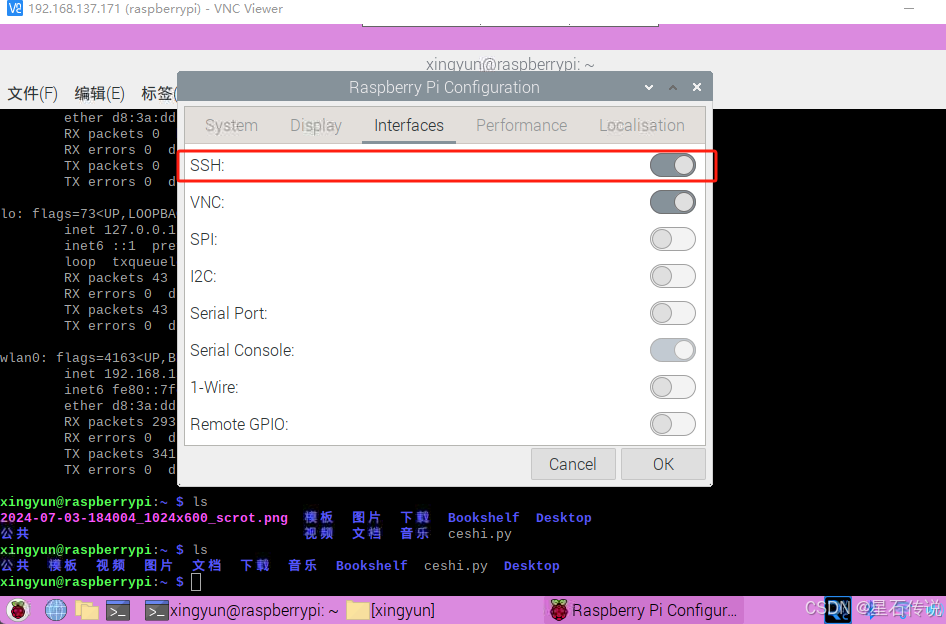Click the Cancel button

click(x=573, y=464)
